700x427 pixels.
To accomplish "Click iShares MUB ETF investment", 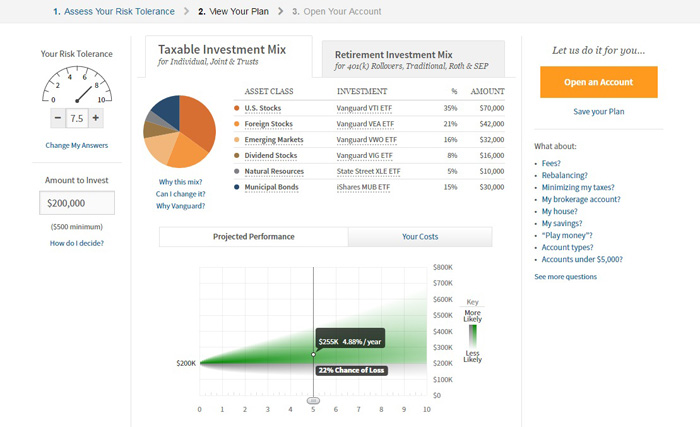I will point(363,187).
